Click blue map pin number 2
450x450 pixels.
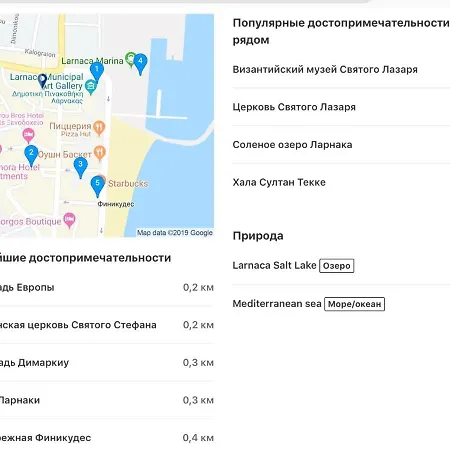31,155
